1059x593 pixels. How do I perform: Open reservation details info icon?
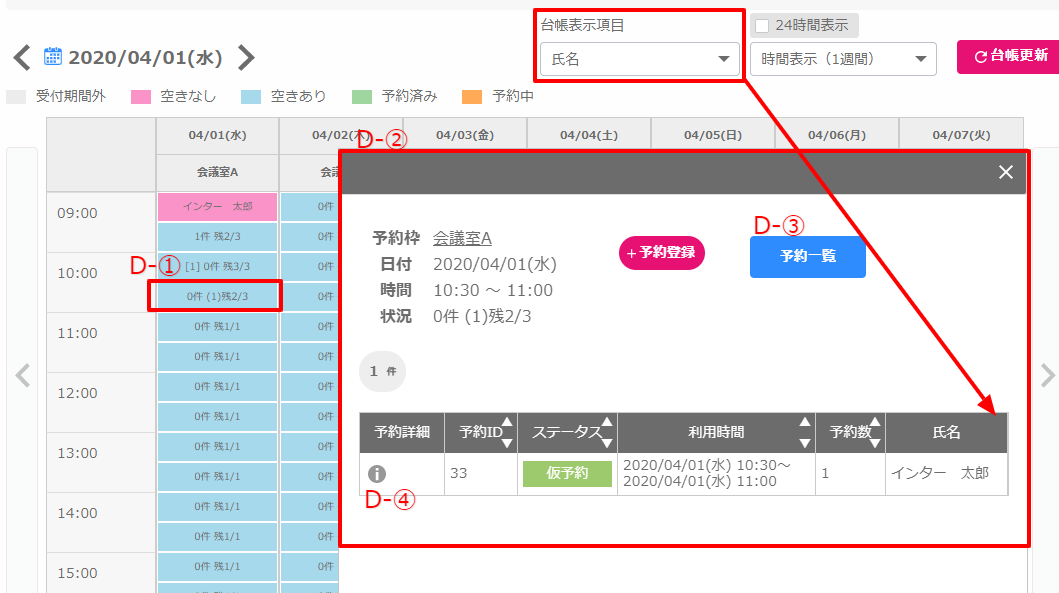(x=377, y=474)
